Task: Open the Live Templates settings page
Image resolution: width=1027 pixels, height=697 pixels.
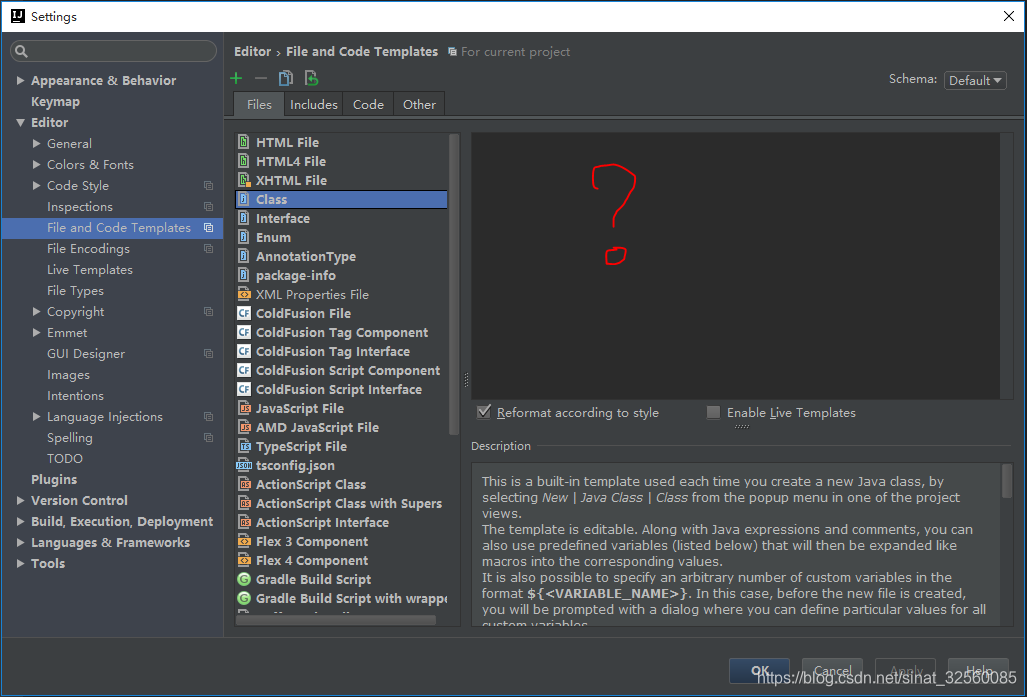Action: tap(89, 269)
